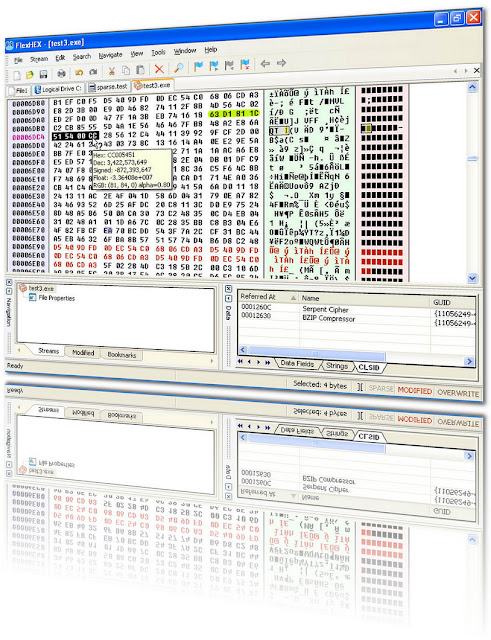The width and height of the screenshot is (491, 640).
Task: Click the grey bookmark flag icon
Action: 229,64
